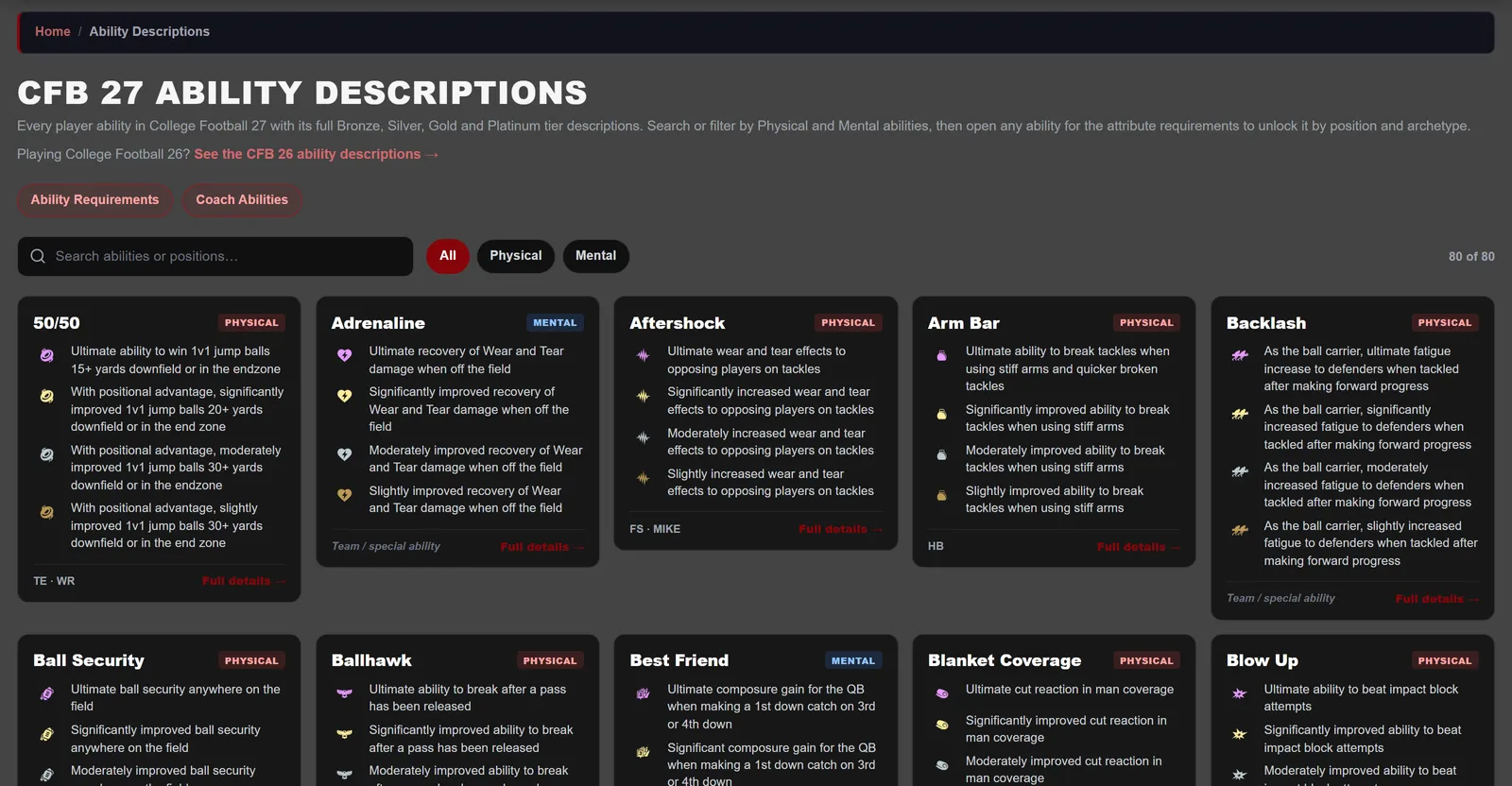
Task: Open the CFB 26 ability descriptions link
Action: [317, 154]
